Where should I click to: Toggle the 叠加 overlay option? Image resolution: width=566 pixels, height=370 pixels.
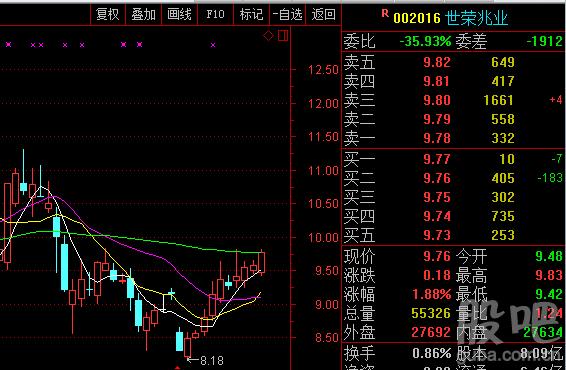click(143, 14)
